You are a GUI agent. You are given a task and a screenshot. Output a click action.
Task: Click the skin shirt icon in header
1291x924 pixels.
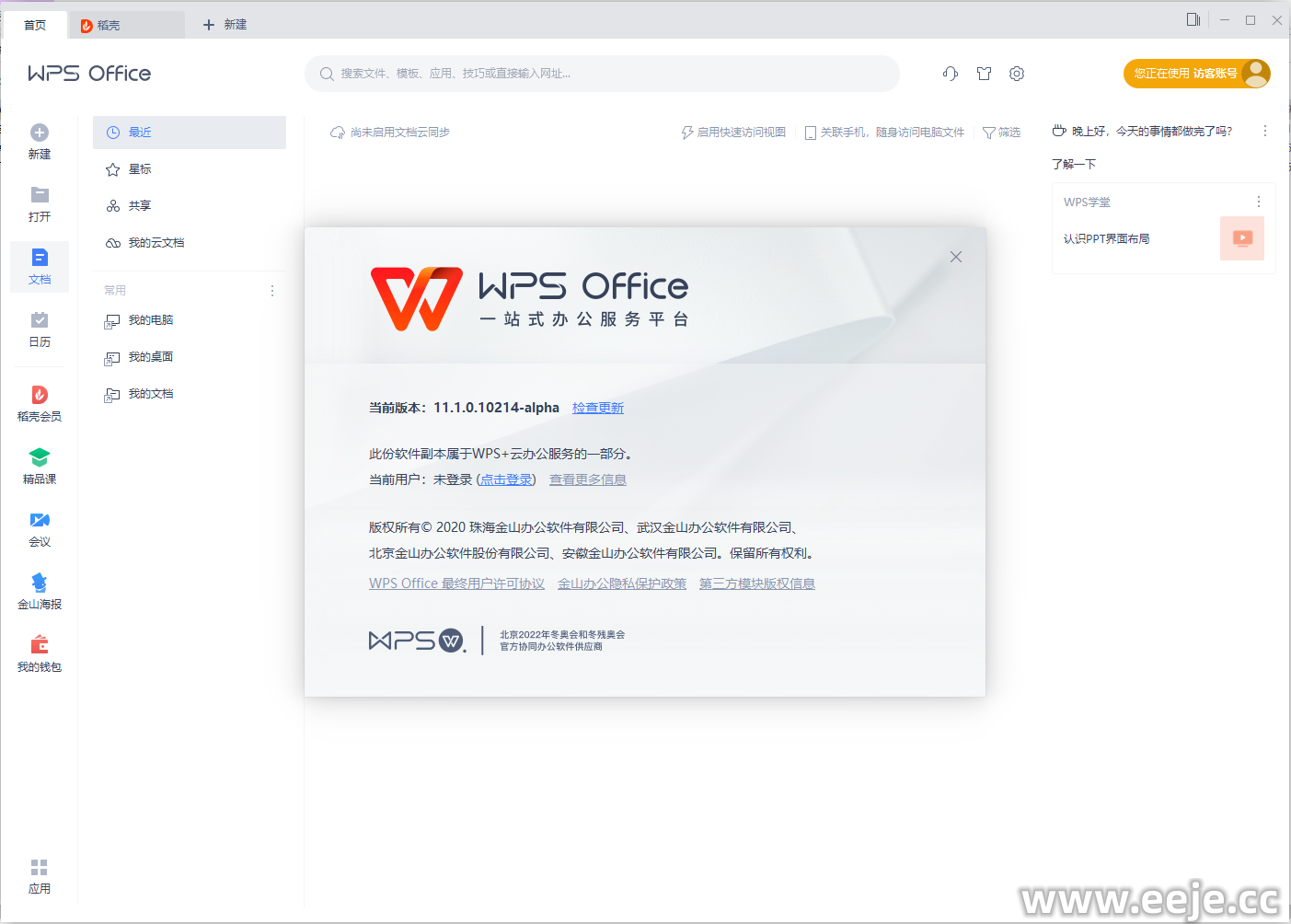(984, 74)
